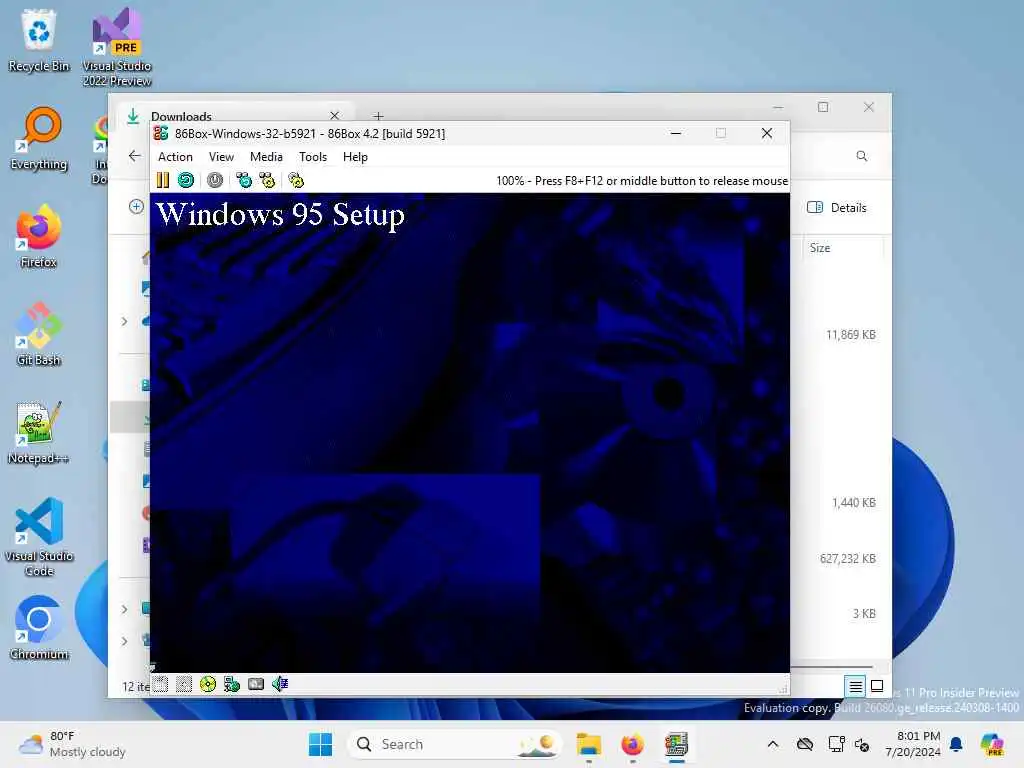The height and width of the screenshot is (768, 1024).
Task: Click the CD-ROM drive status icon
Action: [208, 684]
